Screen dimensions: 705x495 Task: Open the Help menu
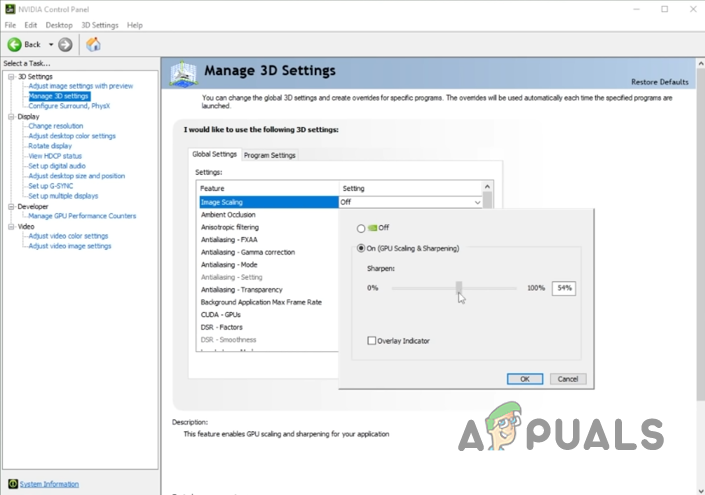point(134,25)
